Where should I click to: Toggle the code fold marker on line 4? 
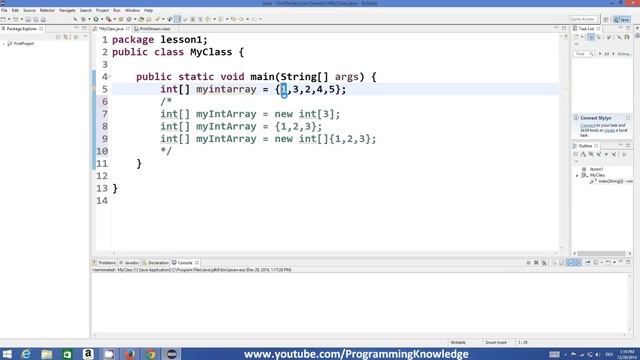pos(109,76)
